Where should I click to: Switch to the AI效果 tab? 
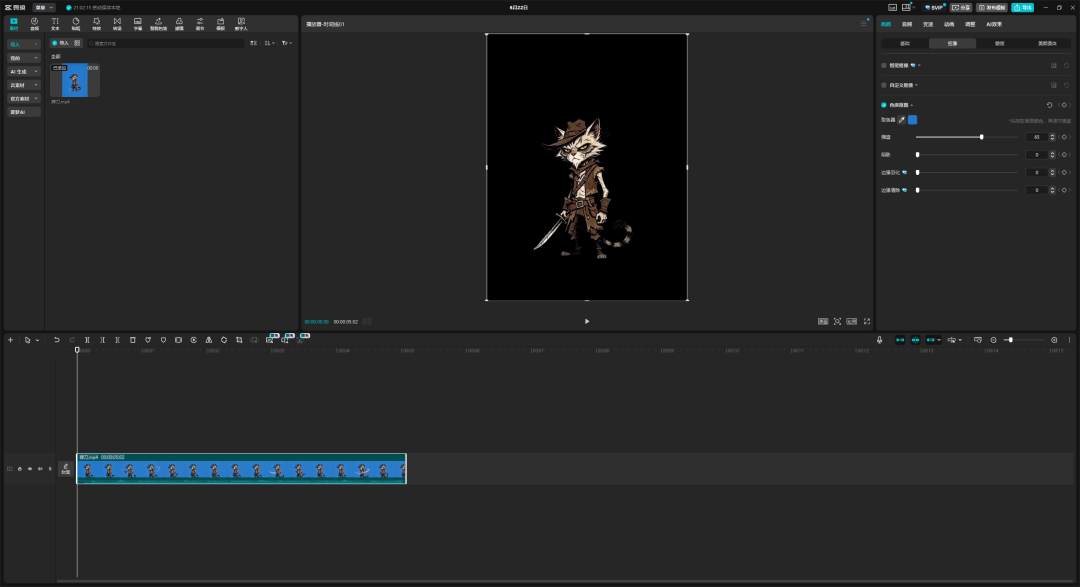tap(994, 24)
